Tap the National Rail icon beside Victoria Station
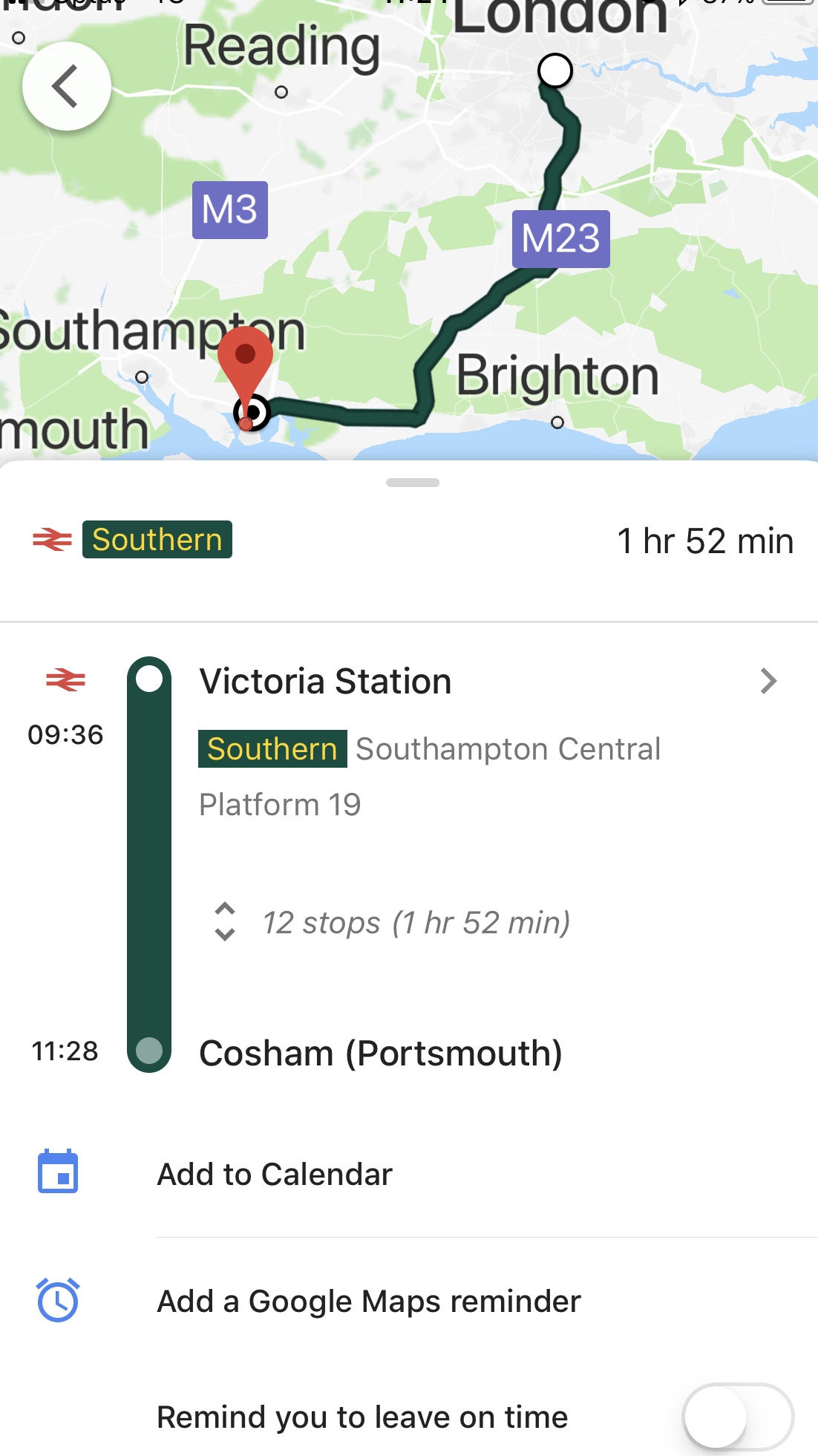818x1456 pixels. coord(65,679)
